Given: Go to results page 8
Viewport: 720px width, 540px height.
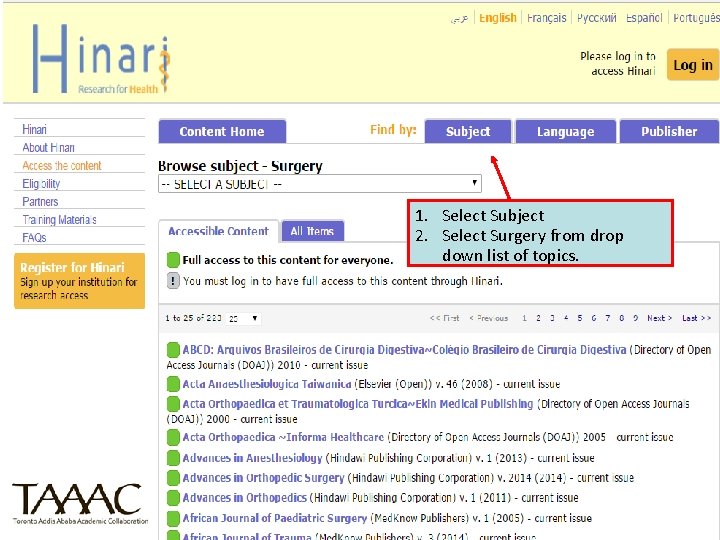Looking at the screenshot, I should pyautogui.click(x=622, y=318).
